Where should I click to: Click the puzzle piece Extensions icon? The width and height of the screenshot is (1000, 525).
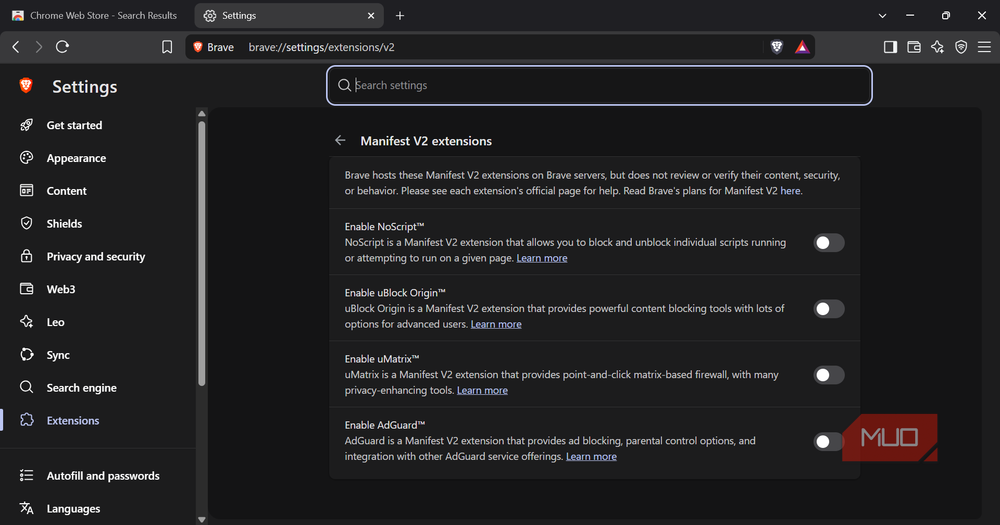coord(26,420)
